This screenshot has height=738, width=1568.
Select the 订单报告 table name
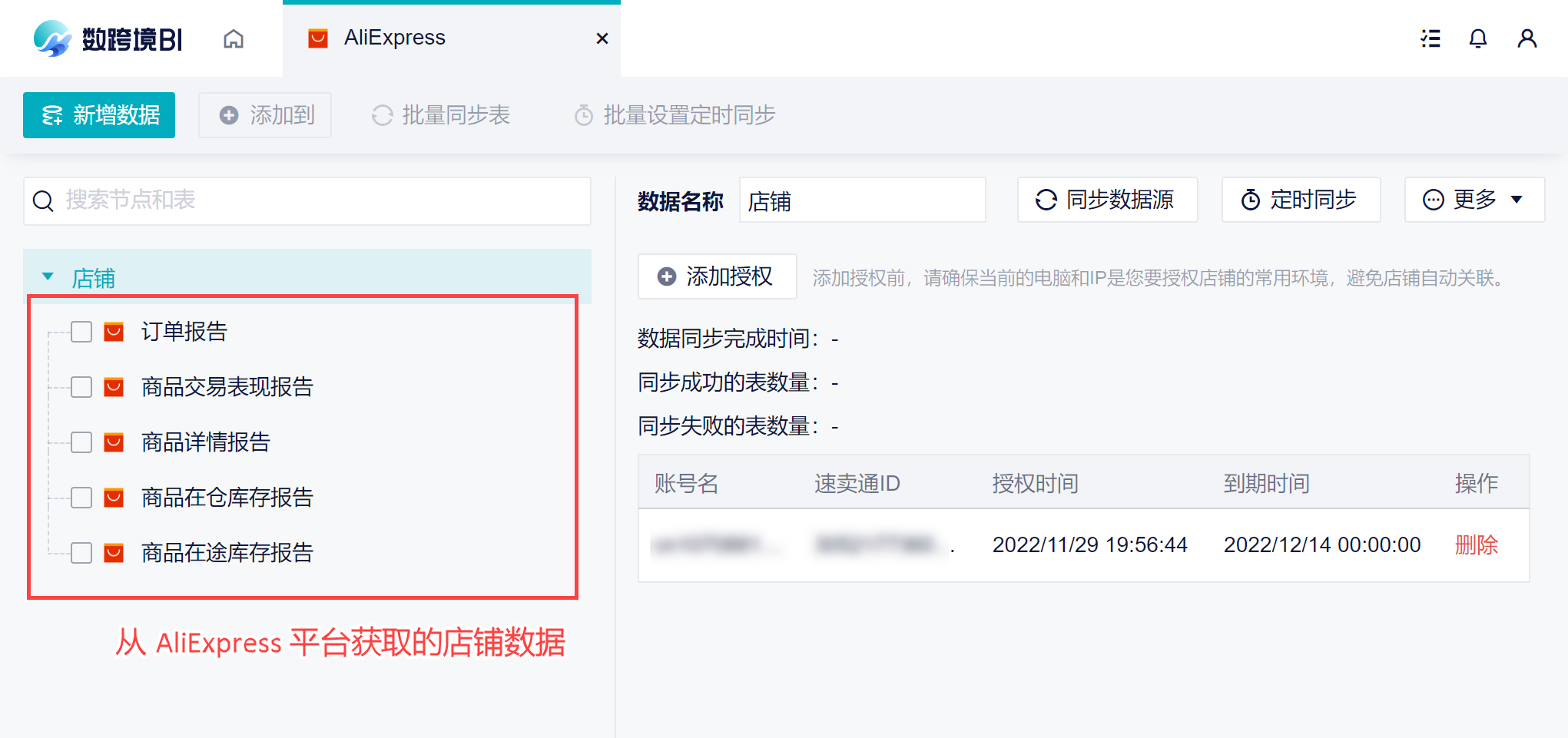[x=184, y=332]
